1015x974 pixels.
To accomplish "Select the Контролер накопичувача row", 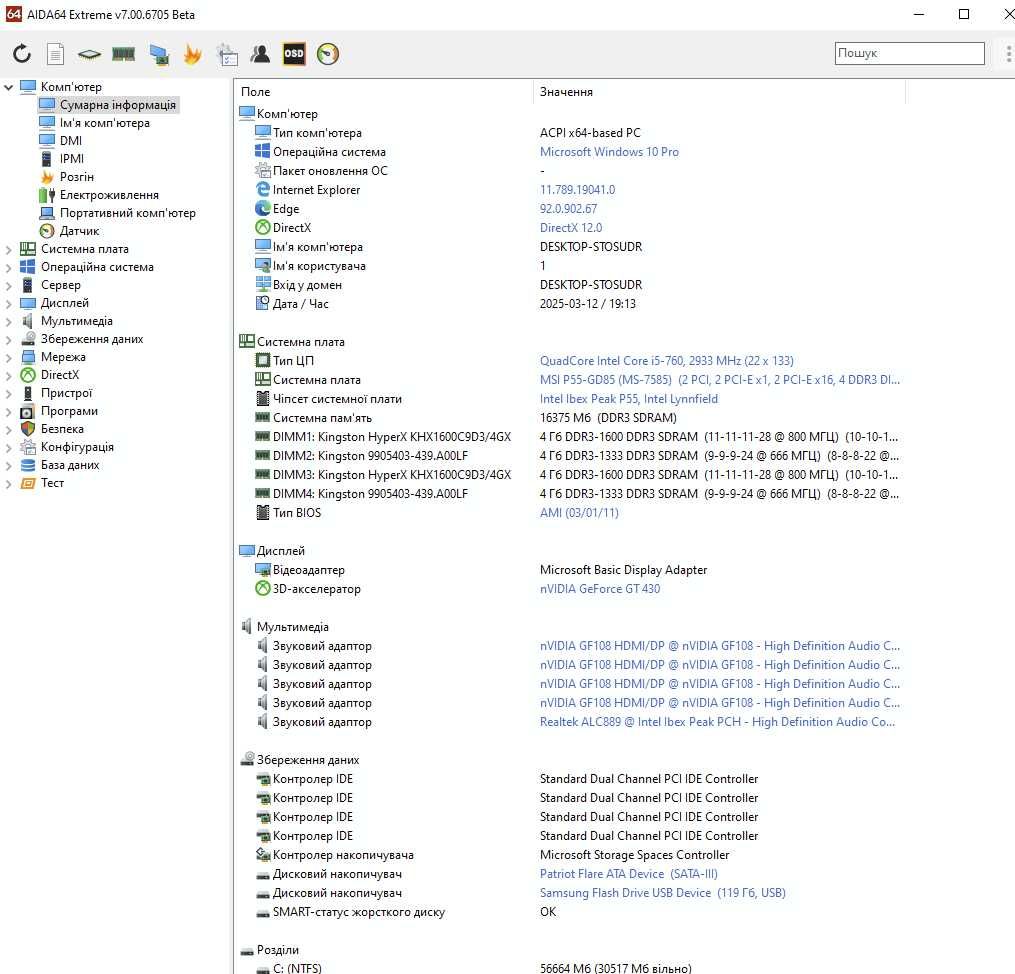I will coord(572,855).
